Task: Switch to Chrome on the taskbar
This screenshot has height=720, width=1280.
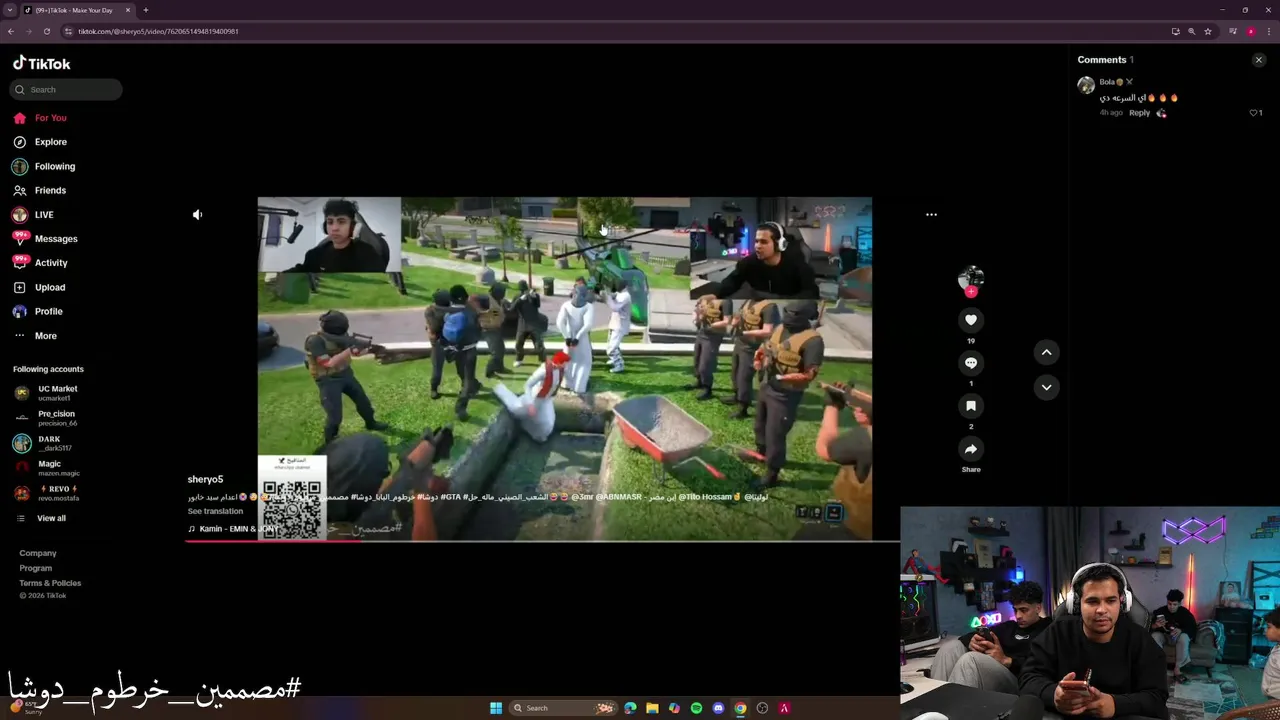Action: [740, 708]
